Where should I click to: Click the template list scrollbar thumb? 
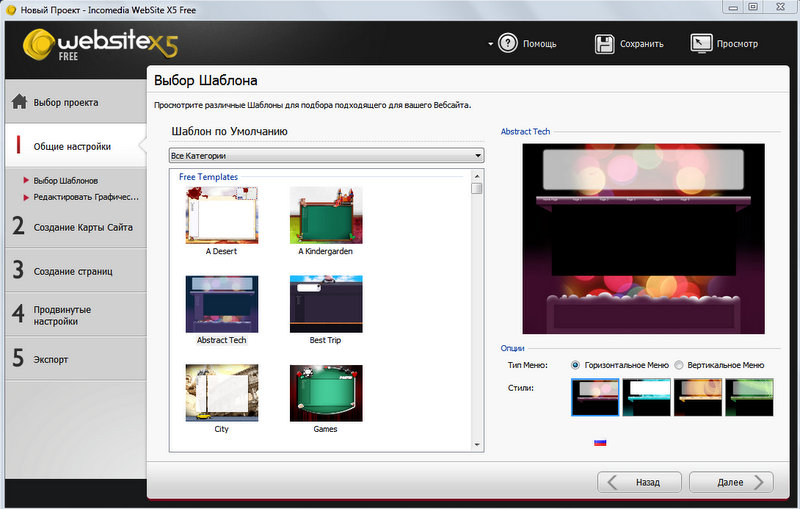[477, 189]
